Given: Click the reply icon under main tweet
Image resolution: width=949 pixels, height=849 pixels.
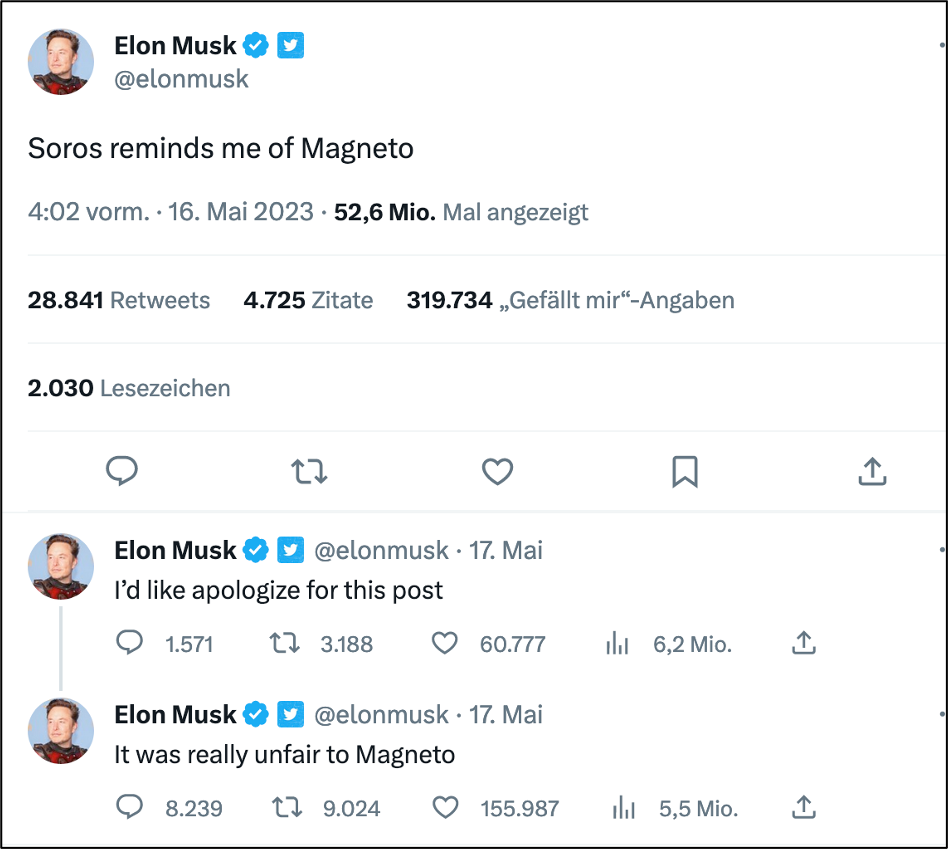Looking at the screenshot, I should click(x=122, y=470).
